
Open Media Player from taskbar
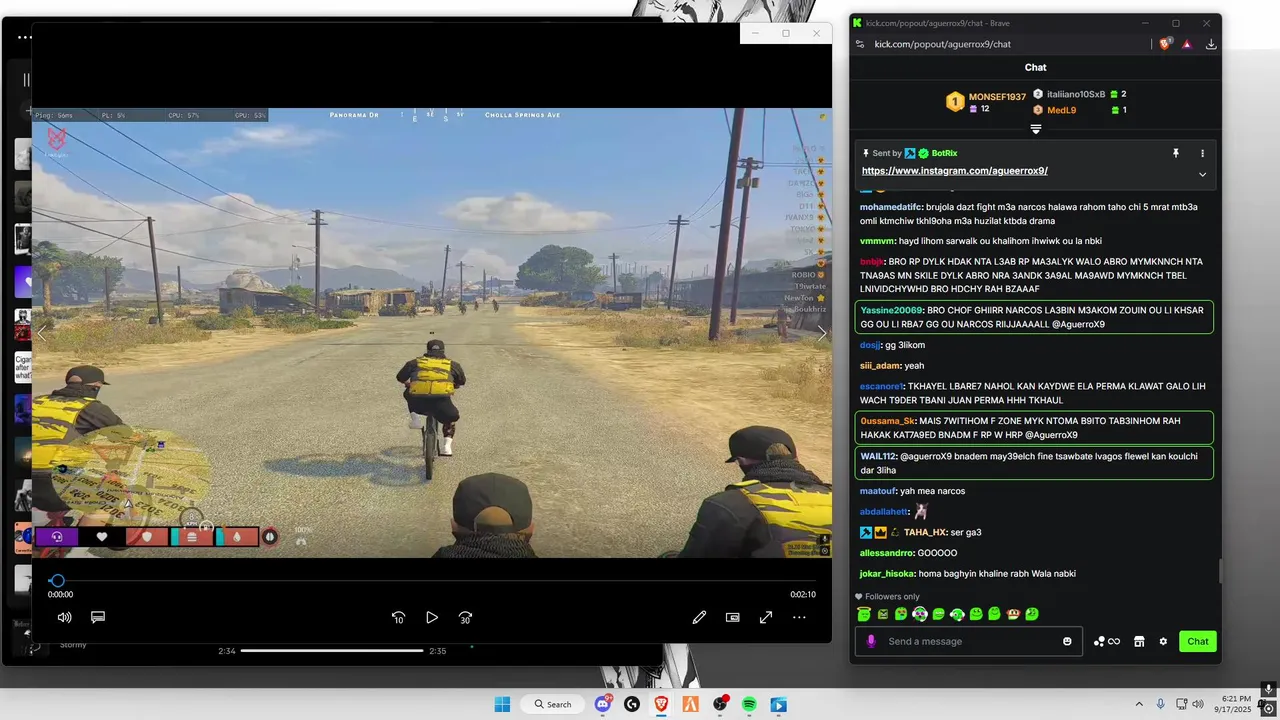point(778,704)
